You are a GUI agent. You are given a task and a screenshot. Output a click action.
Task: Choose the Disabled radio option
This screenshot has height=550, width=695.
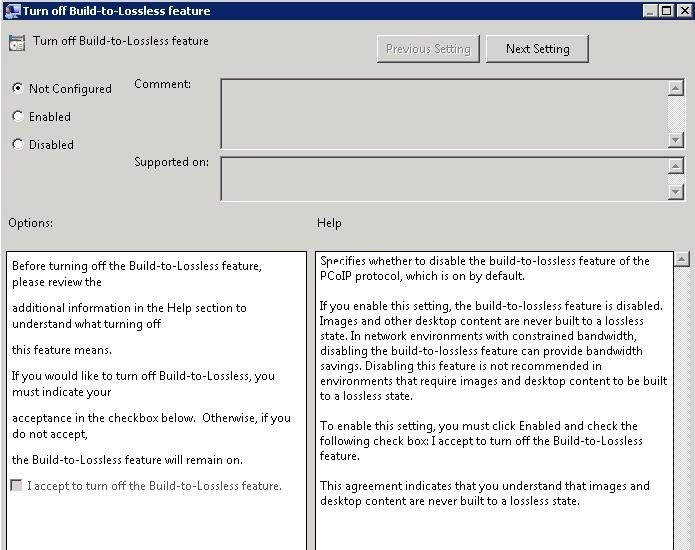[18, 144]
